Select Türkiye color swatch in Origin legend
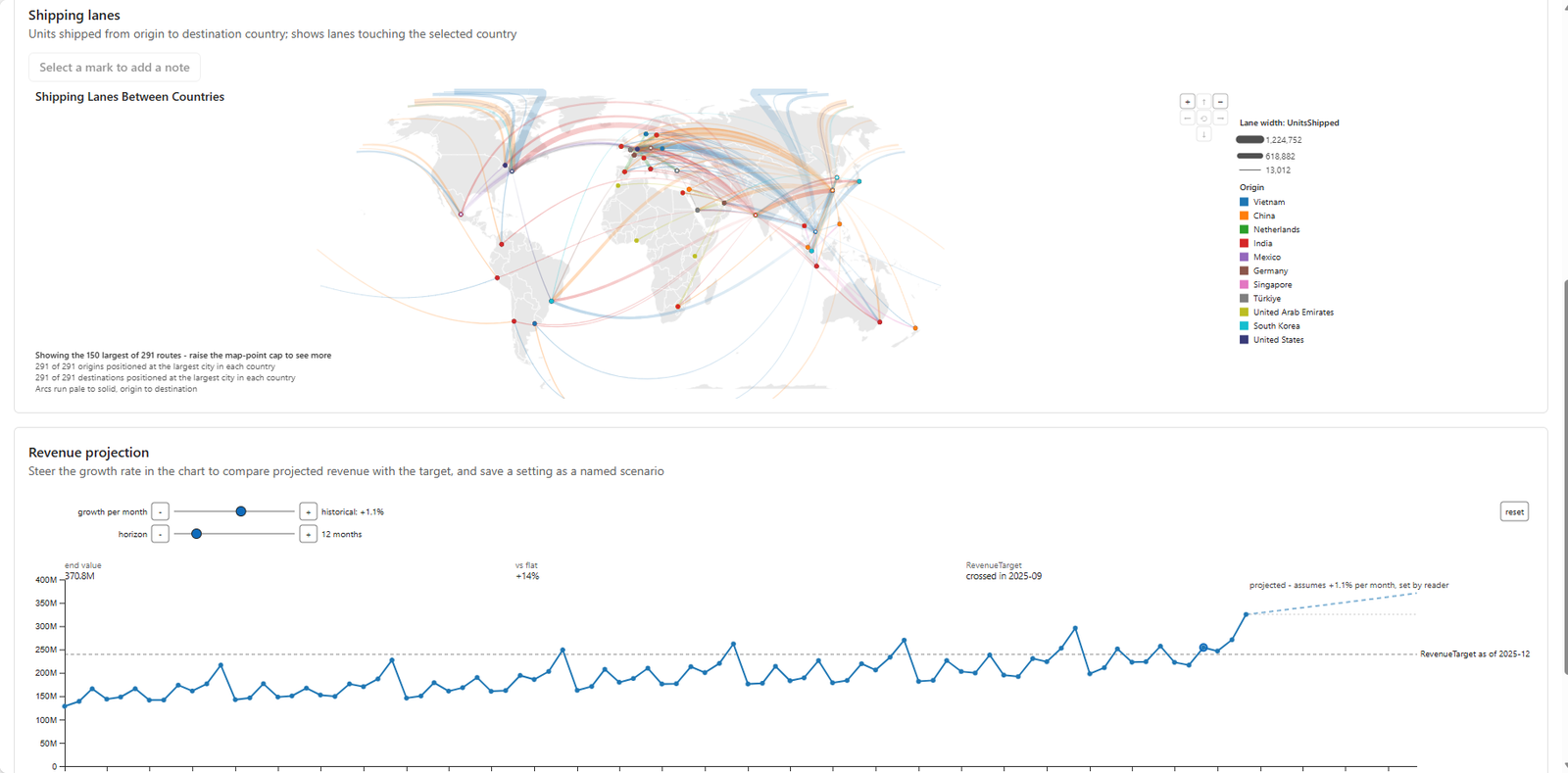Image resolution: width=1568 pixels, height=773 pixels. pyautogui.click(x=1244, y=298)
